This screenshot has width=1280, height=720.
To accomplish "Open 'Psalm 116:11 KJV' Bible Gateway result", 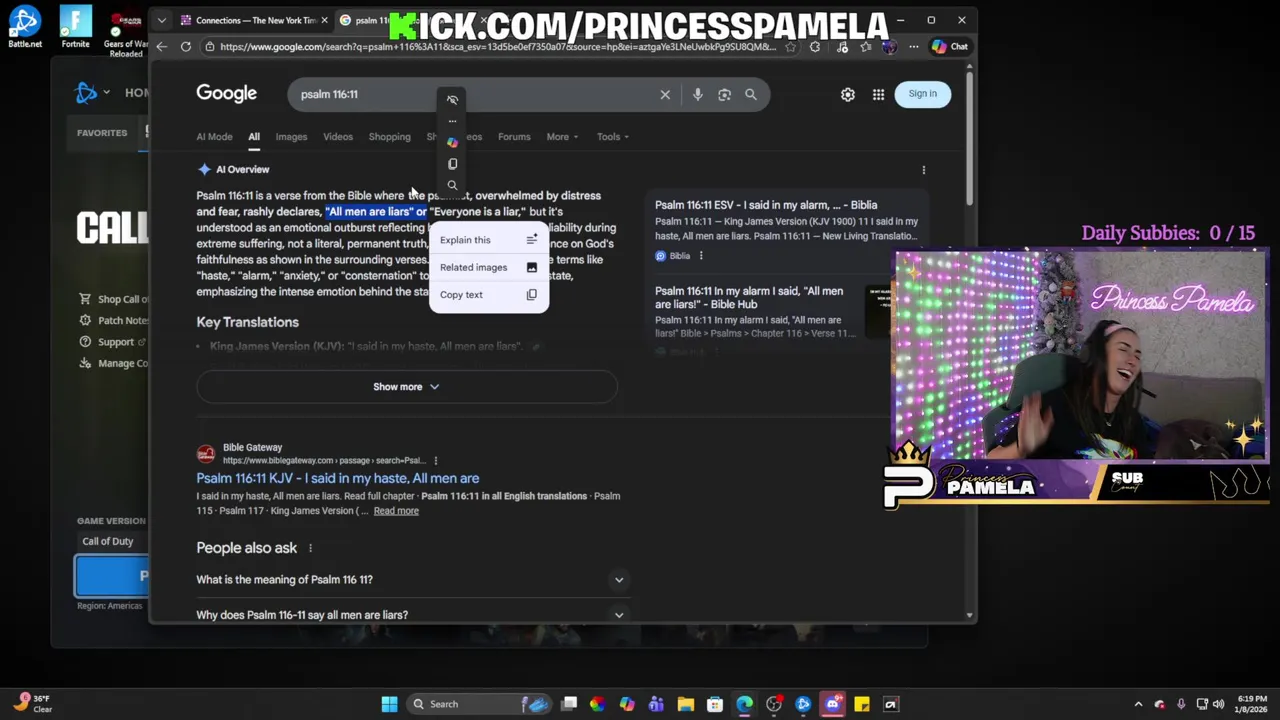I will (x=337, y=478).
